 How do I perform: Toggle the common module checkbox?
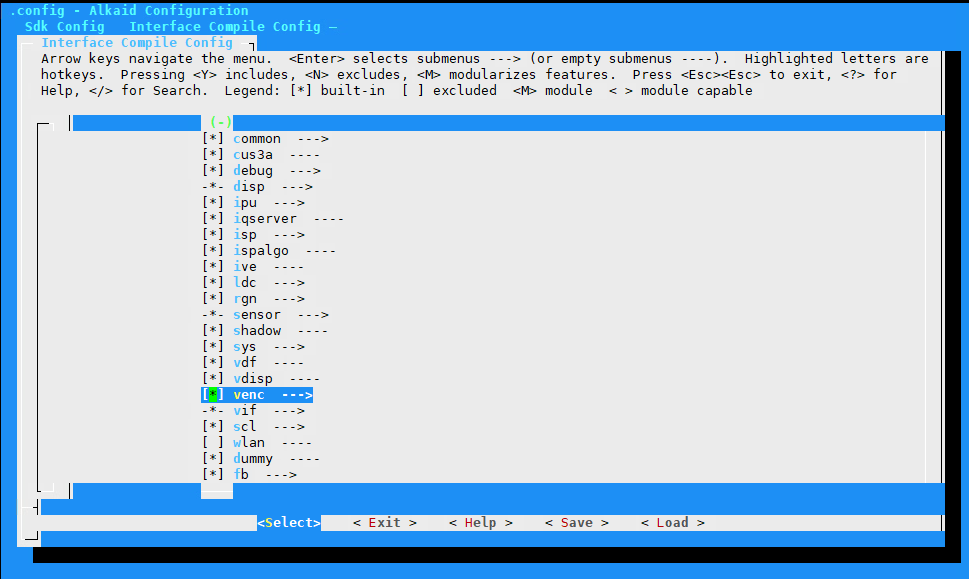click(213, 139)
